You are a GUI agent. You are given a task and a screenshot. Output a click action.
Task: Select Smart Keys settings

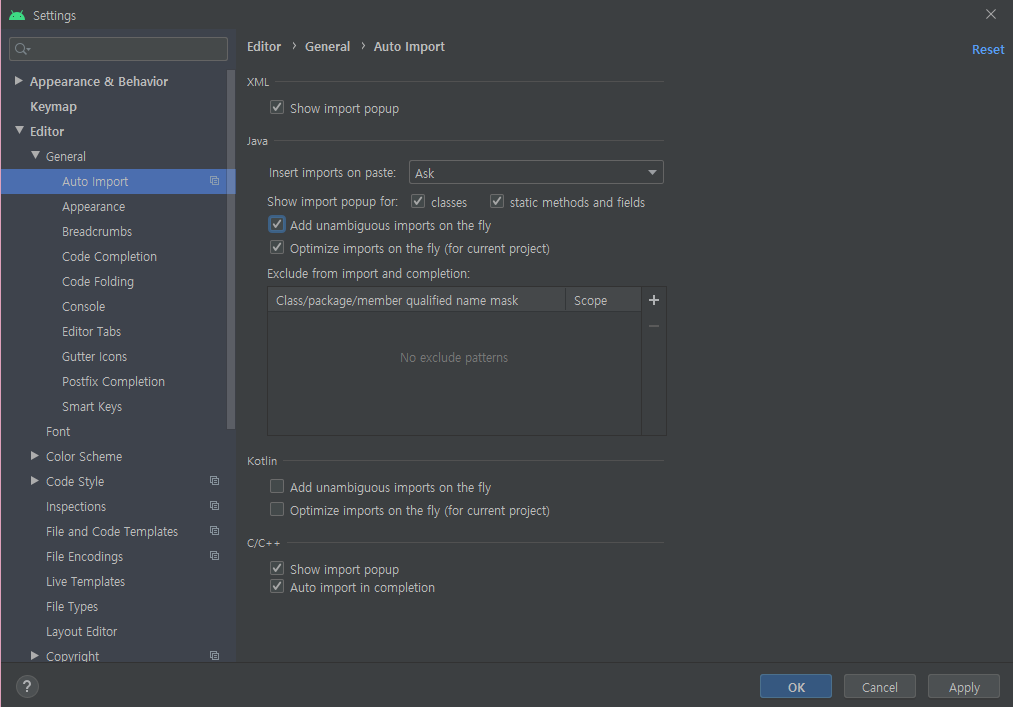click(92, 406)
